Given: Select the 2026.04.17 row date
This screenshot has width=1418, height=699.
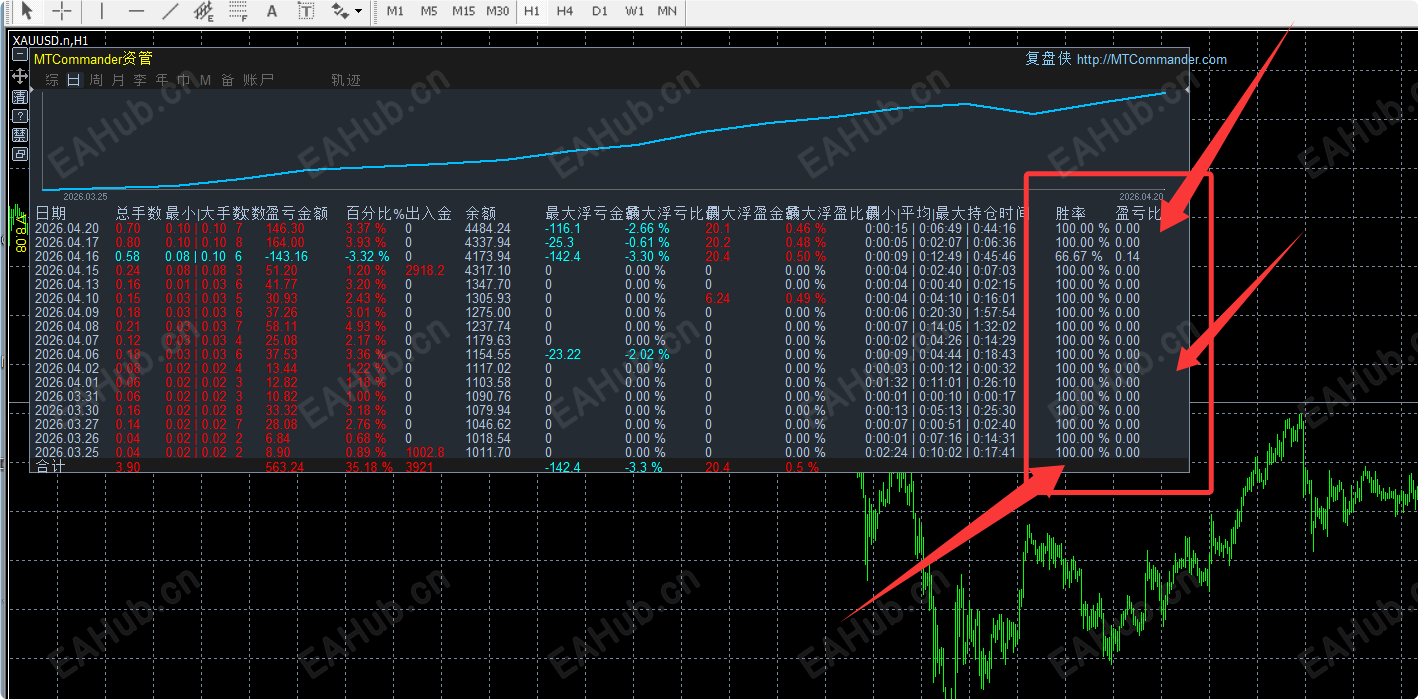Looking at the screenshot, I should pyautogui.click(x=67, y=242).
